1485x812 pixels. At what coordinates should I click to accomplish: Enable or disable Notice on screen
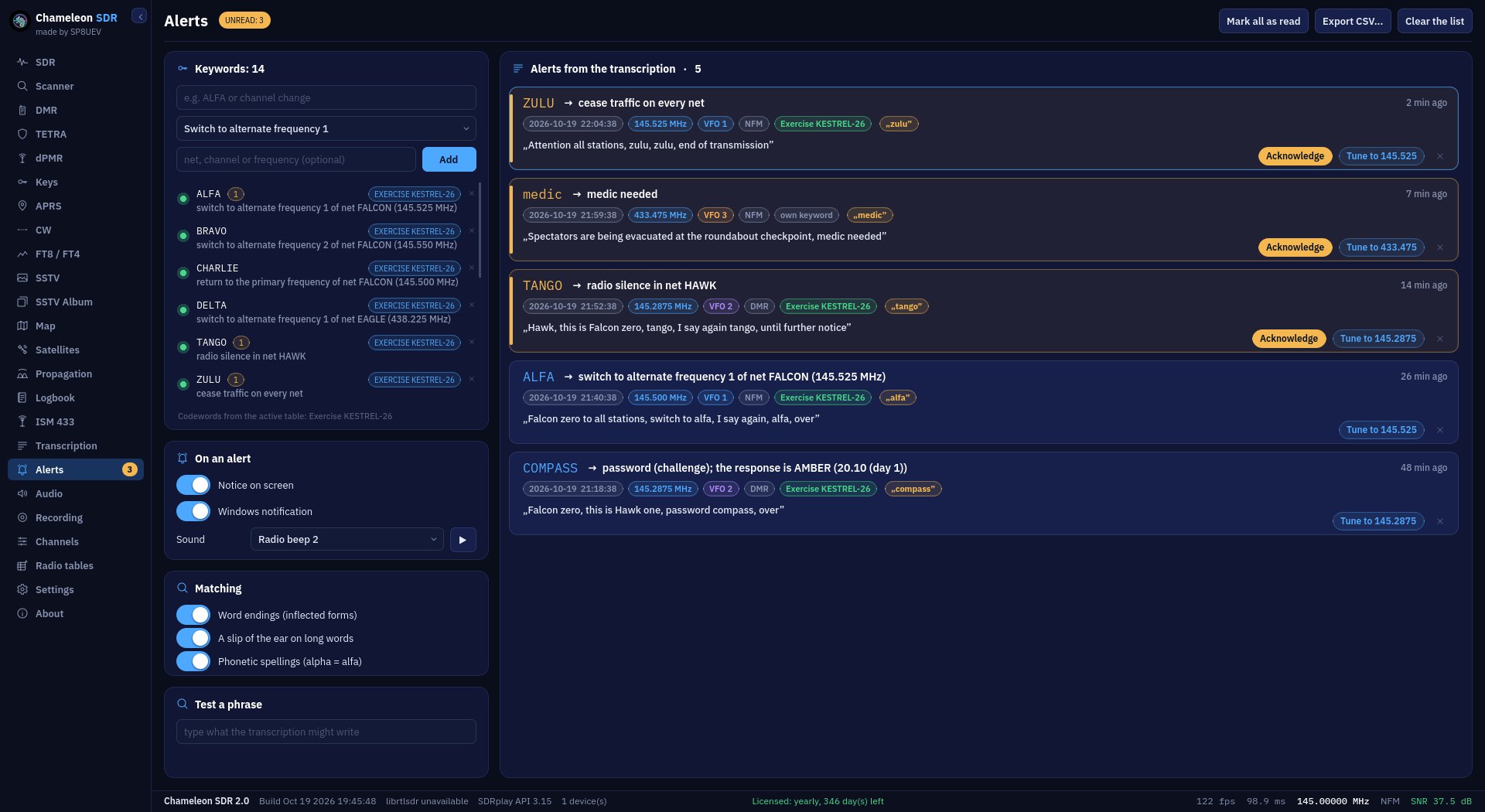pyautogui.click(x=193, y=485)
